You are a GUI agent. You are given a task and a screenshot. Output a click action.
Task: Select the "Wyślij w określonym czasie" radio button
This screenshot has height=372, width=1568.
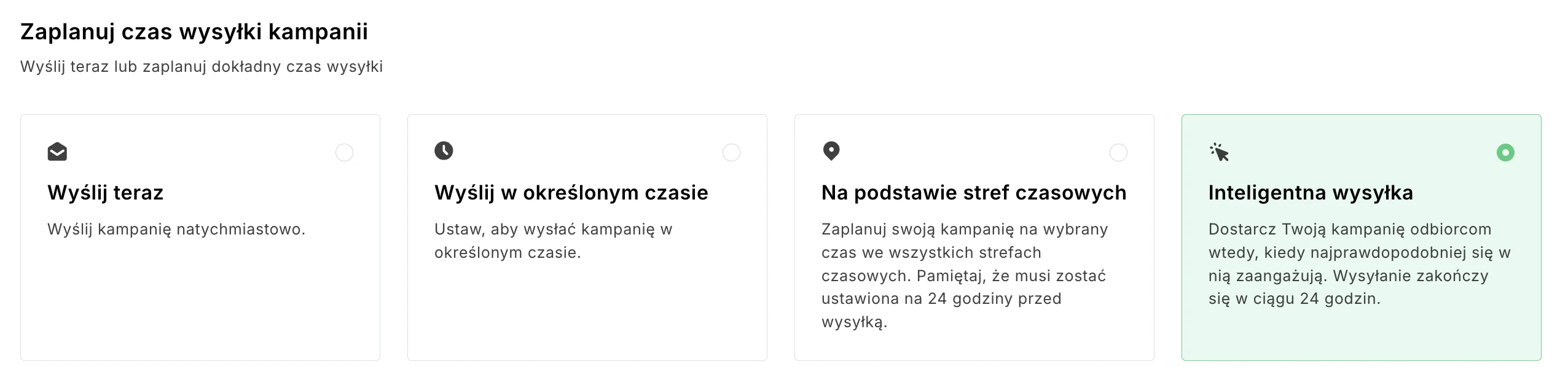(x=731, y=152)
